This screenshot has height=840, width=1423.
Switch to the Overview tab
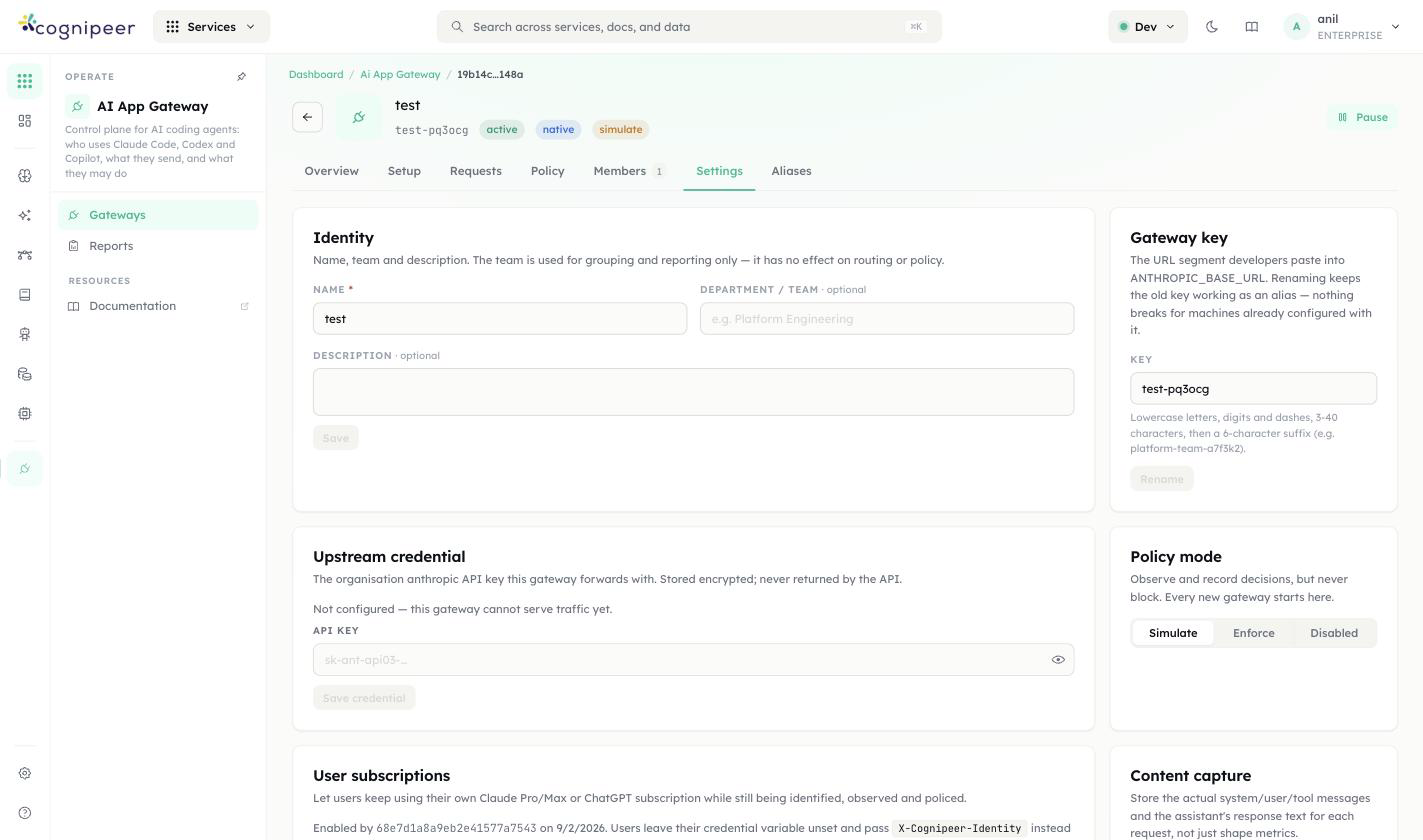[331, 171]
